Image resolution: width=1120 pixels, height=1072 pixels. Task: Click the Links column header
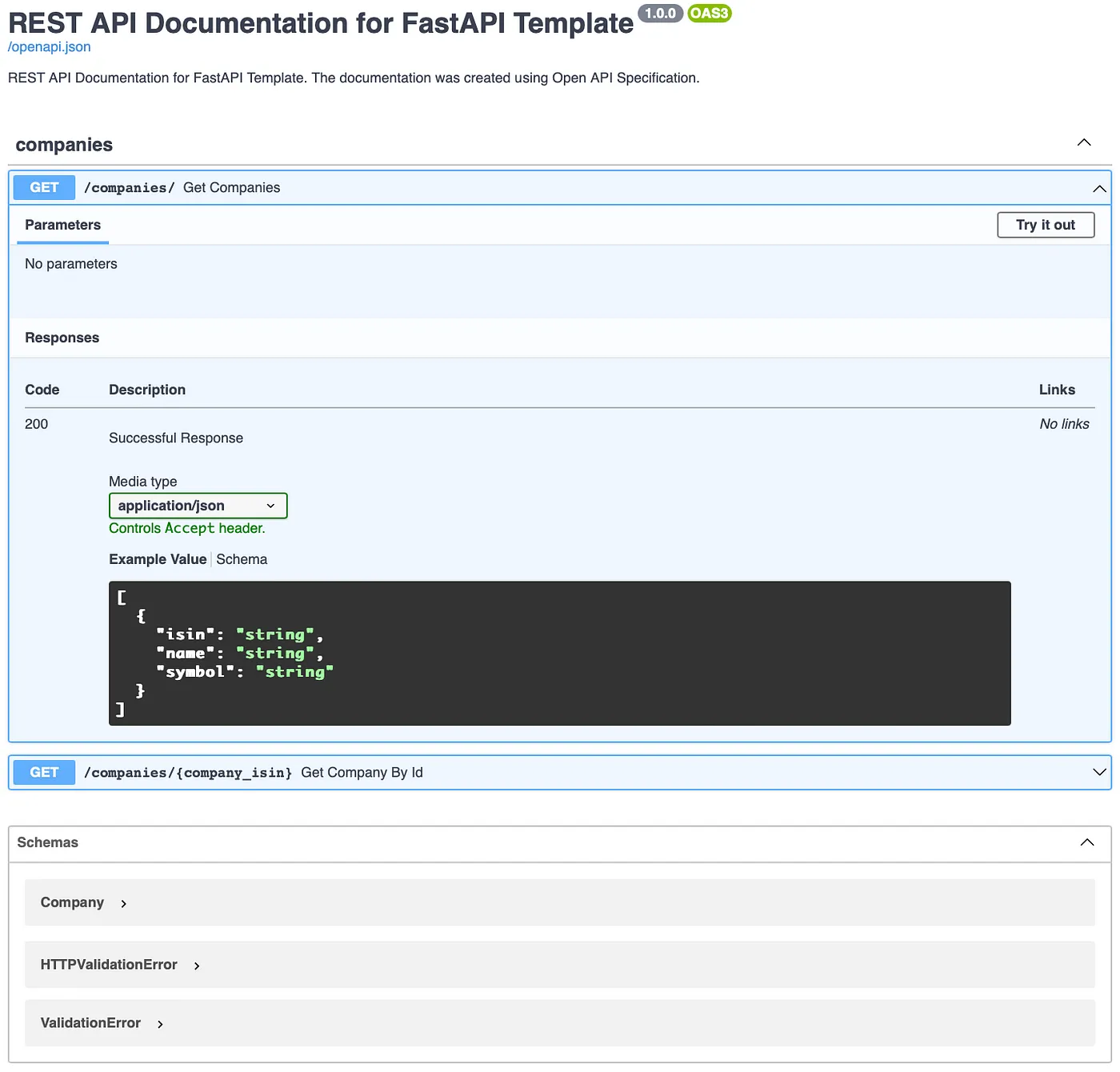(x=1057, y=390)
